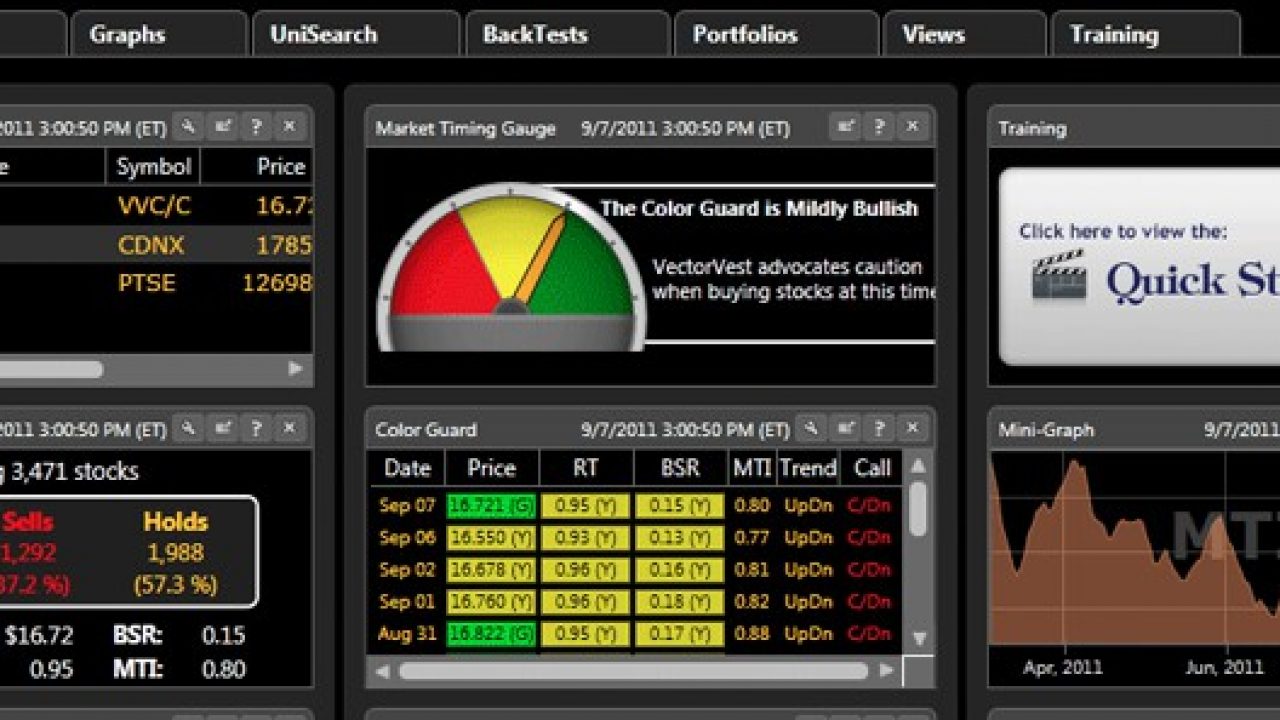Click the 0.88 MTI value cell
This screenshot has width=1280, height=720.
(752, 633)
